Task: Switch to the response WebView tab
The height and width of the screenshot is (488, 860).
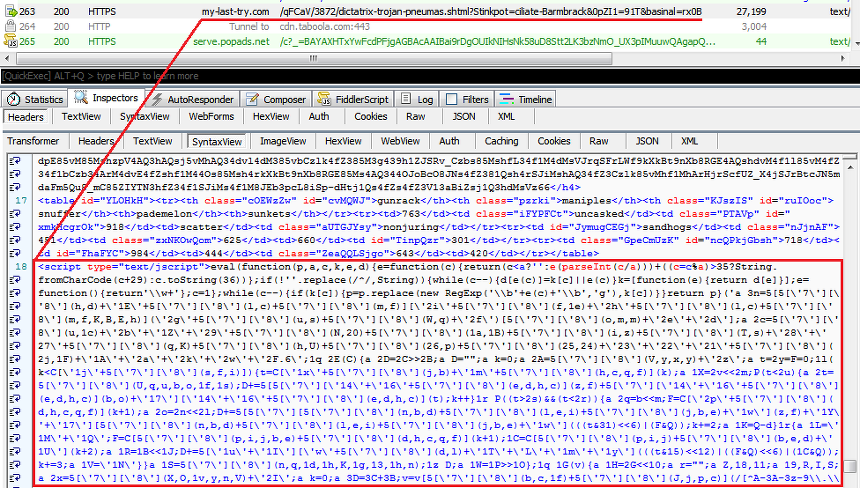Action: tap(400, 141)
